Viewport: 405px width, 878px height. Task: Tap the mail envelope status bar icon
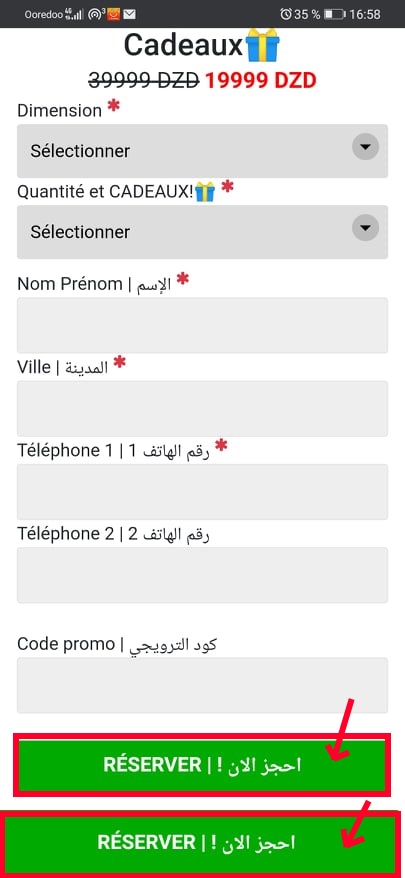(x=129, y=14)
